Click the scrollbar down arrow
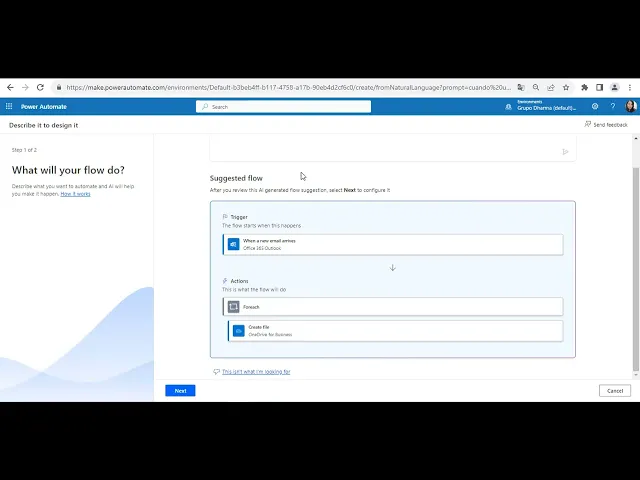This screenshot has height=480, width=640. coord(636,374)
